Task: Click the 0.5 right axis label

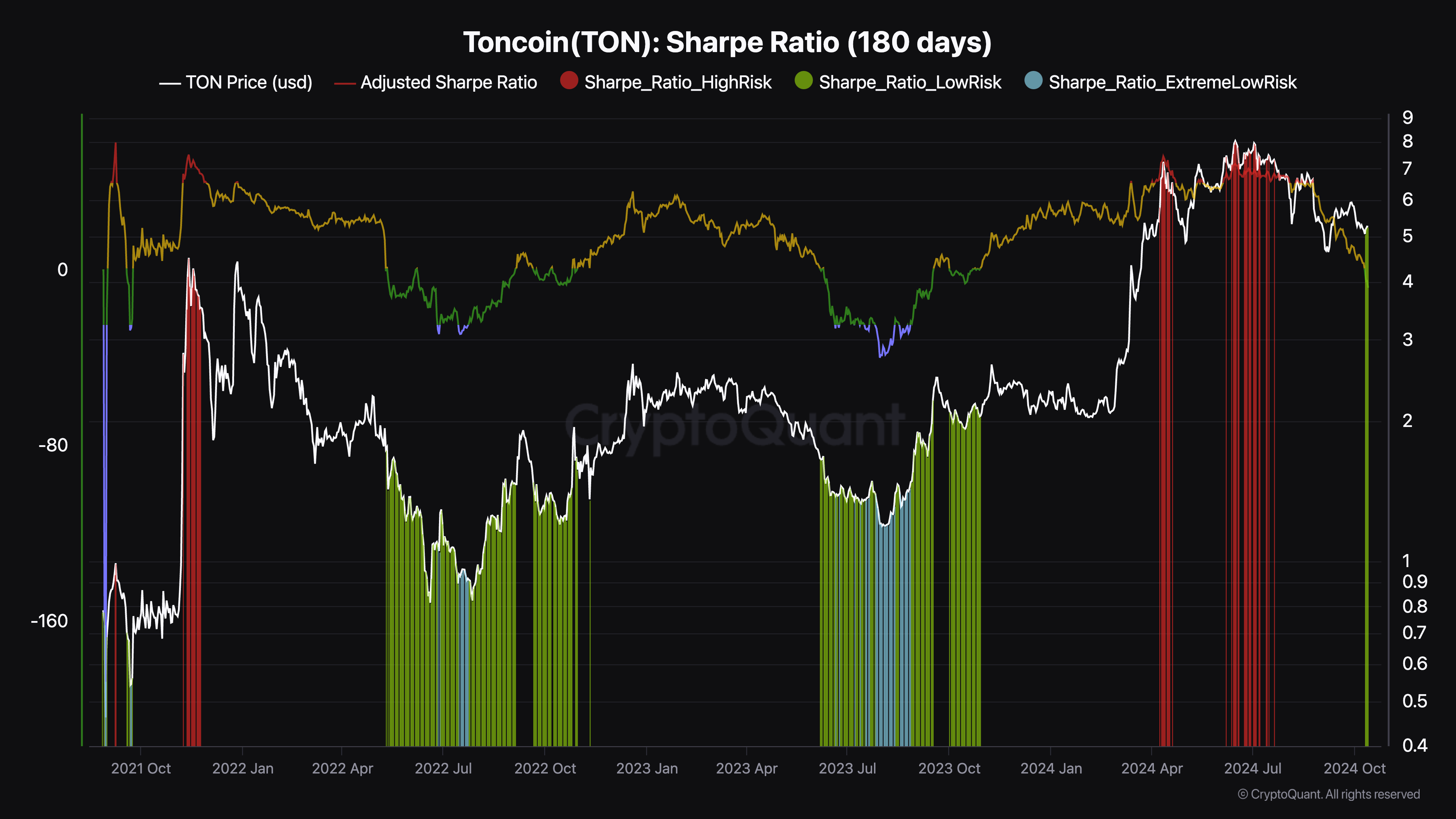Action: (x=1415, y=701)
